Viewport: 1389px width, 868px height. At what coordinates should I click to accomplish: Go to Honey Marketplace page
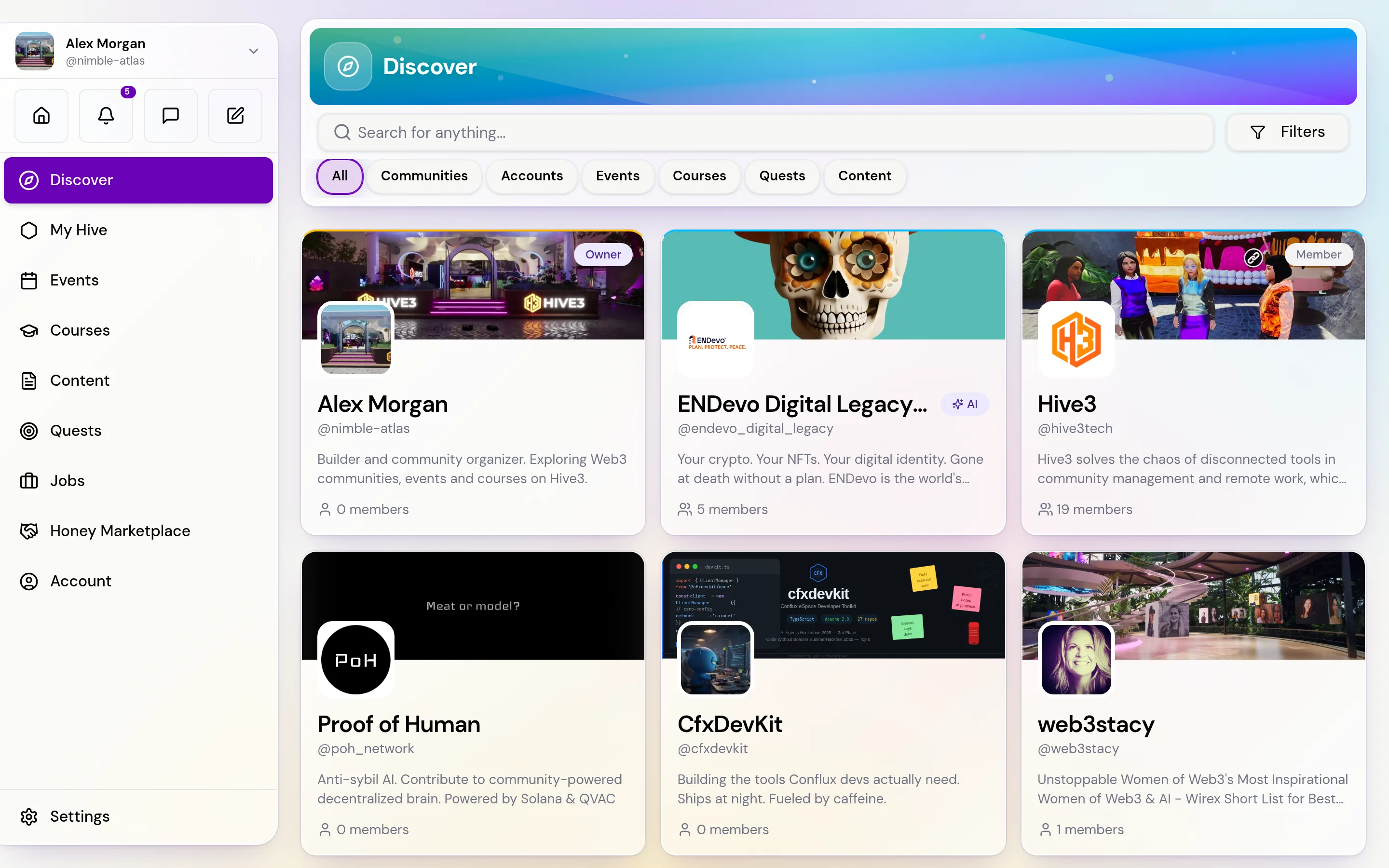click(138, 531)
